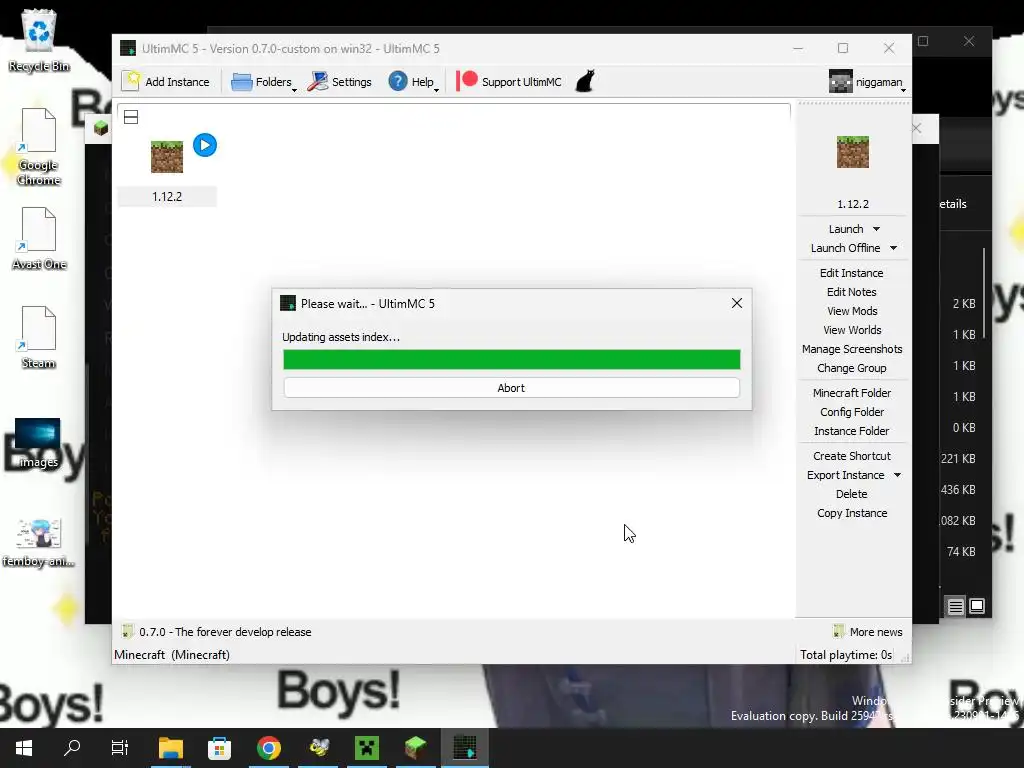Switch to details view in background window

coord(955,607)
